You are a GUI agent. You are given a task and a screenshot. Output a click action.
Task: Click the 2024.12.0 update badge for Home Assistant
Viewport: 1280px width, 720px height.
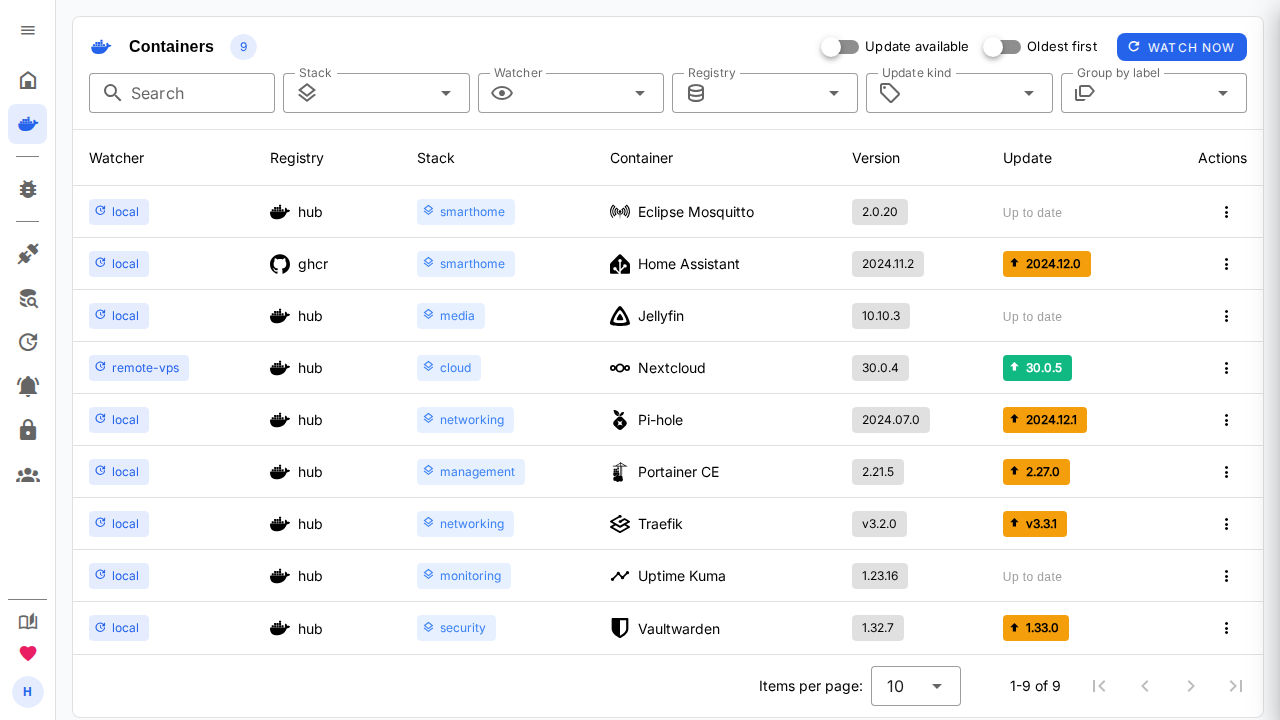[x=1047, y=264]
